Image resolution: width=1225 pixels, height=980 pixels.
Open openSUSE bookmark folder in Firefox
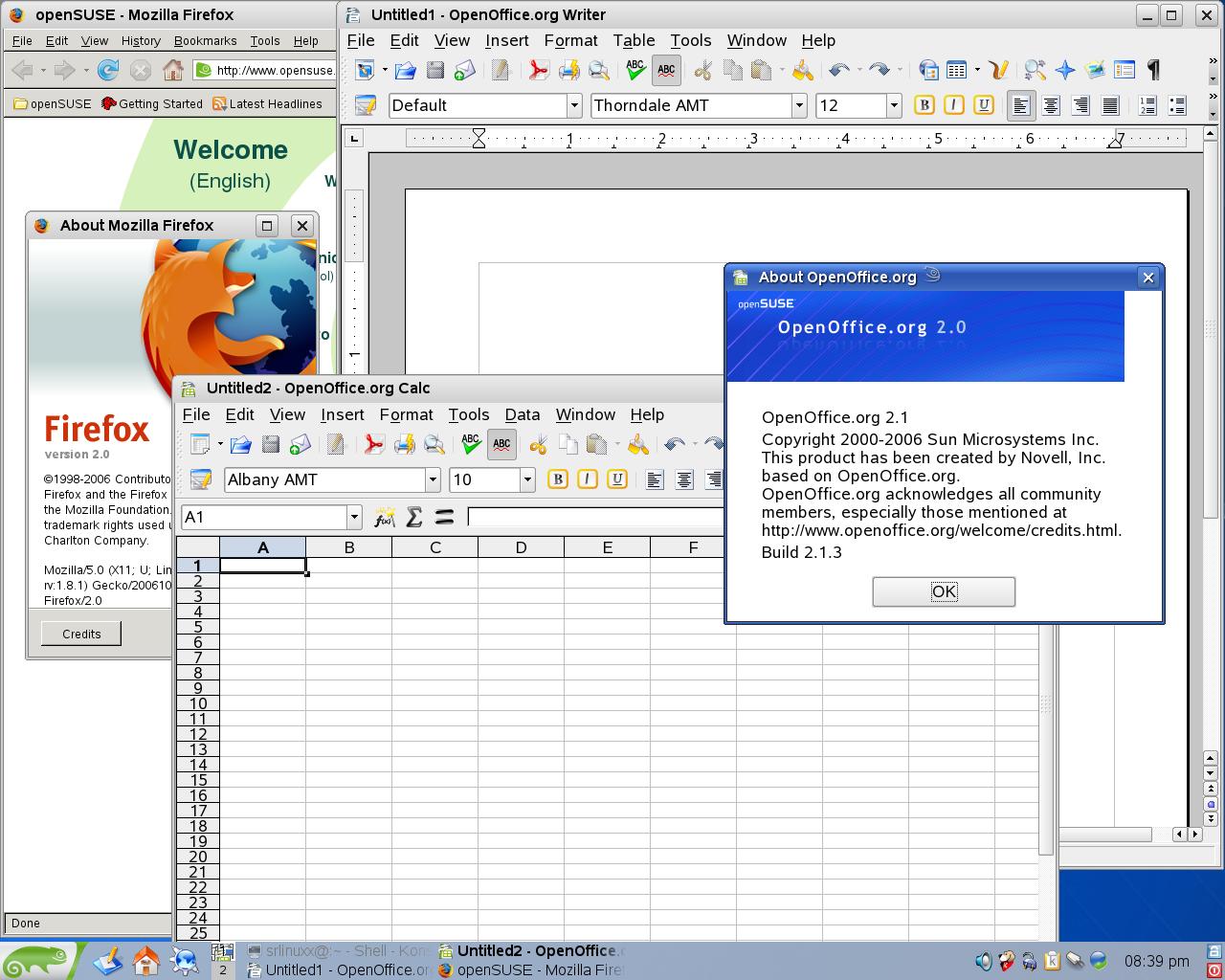(53, 103)
